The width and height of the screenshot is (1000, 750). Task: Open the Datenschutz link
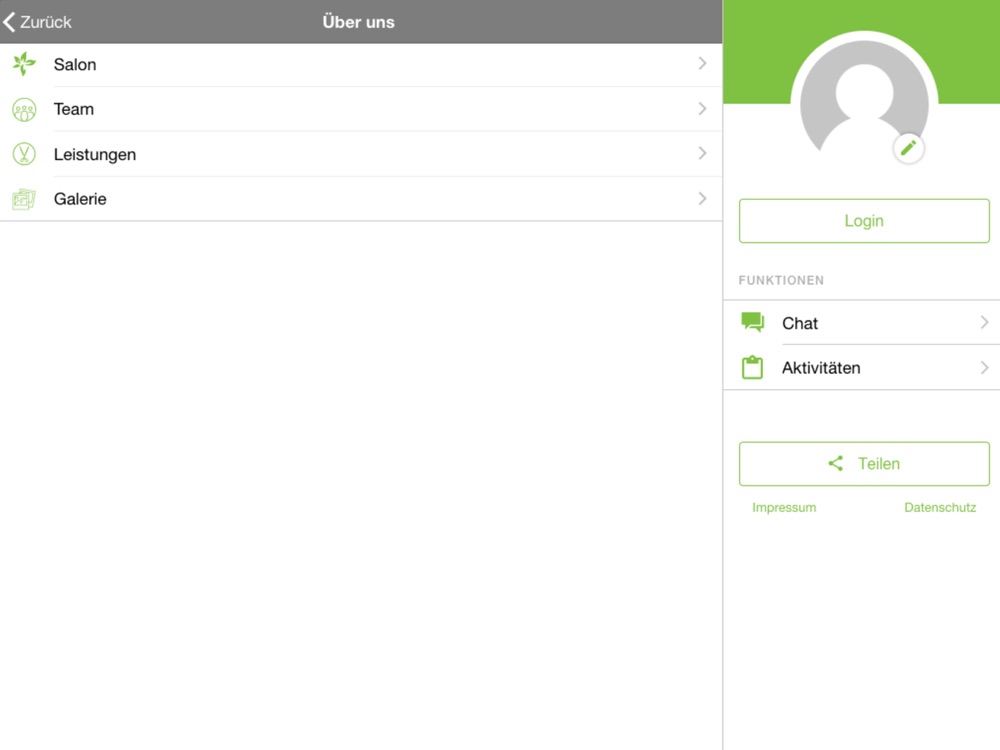940,508
